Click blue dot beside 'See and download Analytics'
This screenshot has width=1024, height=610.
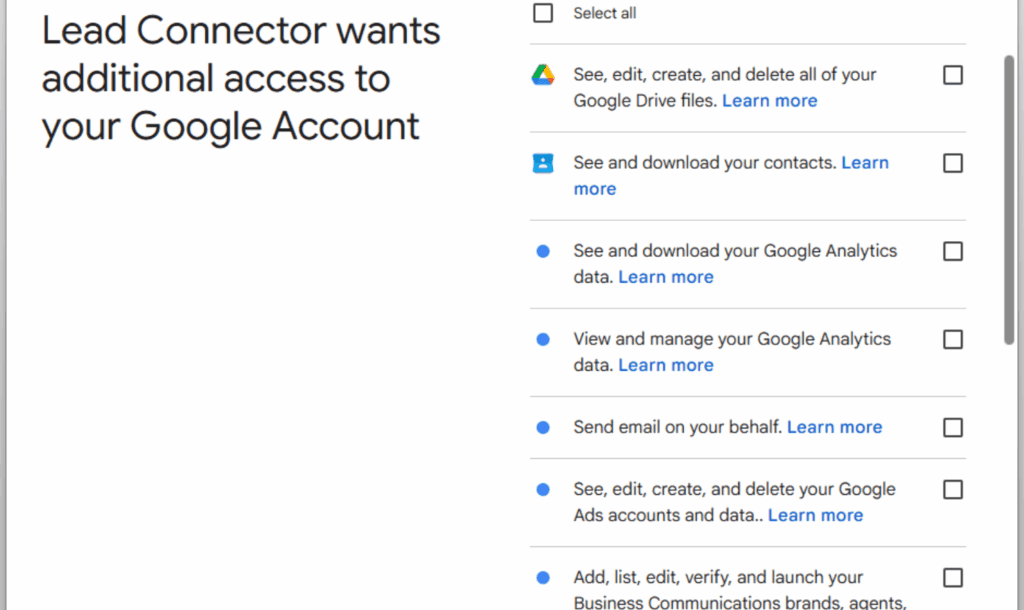(x=543, y=251)
